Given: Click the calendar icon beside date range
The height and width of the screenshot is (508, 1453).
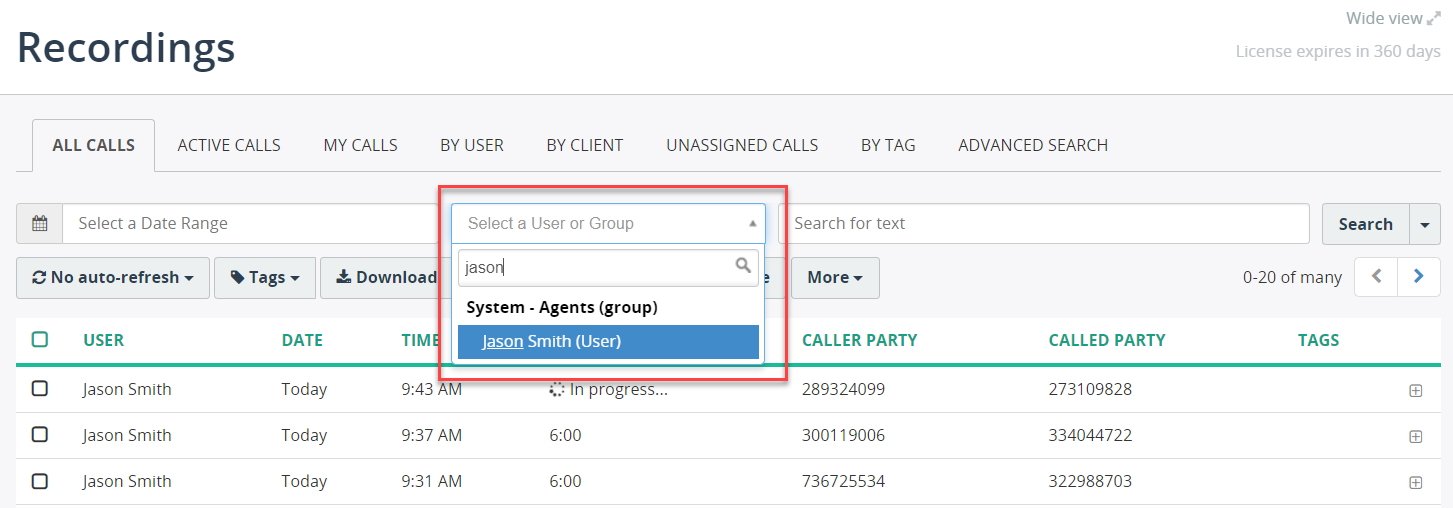Looking at the screenshot, I should (x=40, y=224).
